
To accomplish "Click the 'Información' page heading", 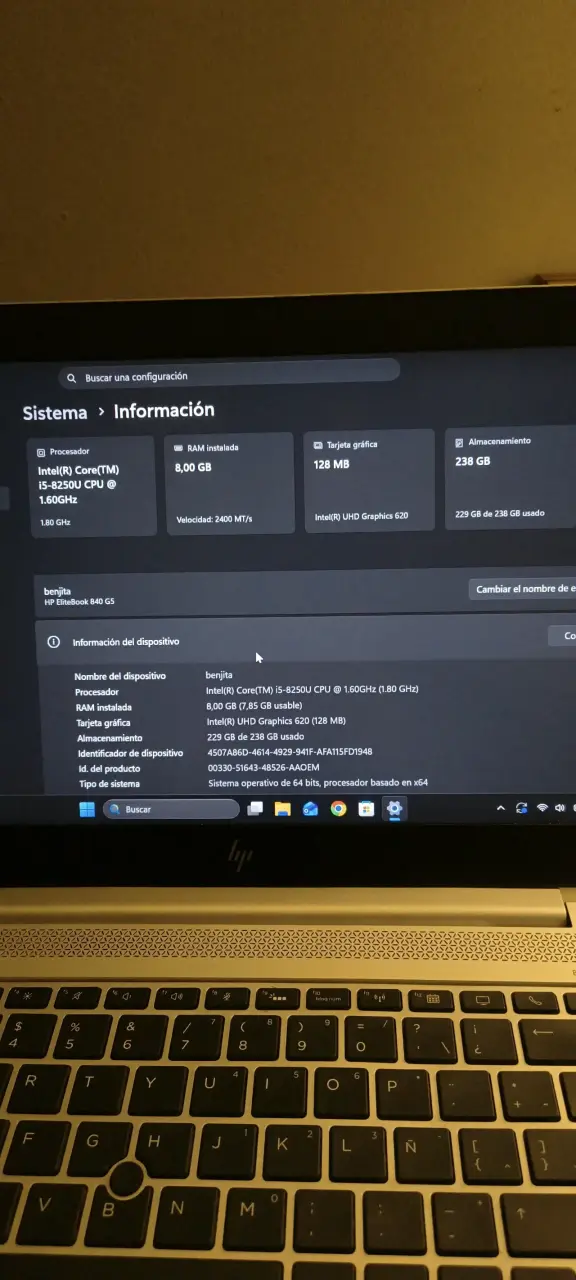I will tap(164, 410).
